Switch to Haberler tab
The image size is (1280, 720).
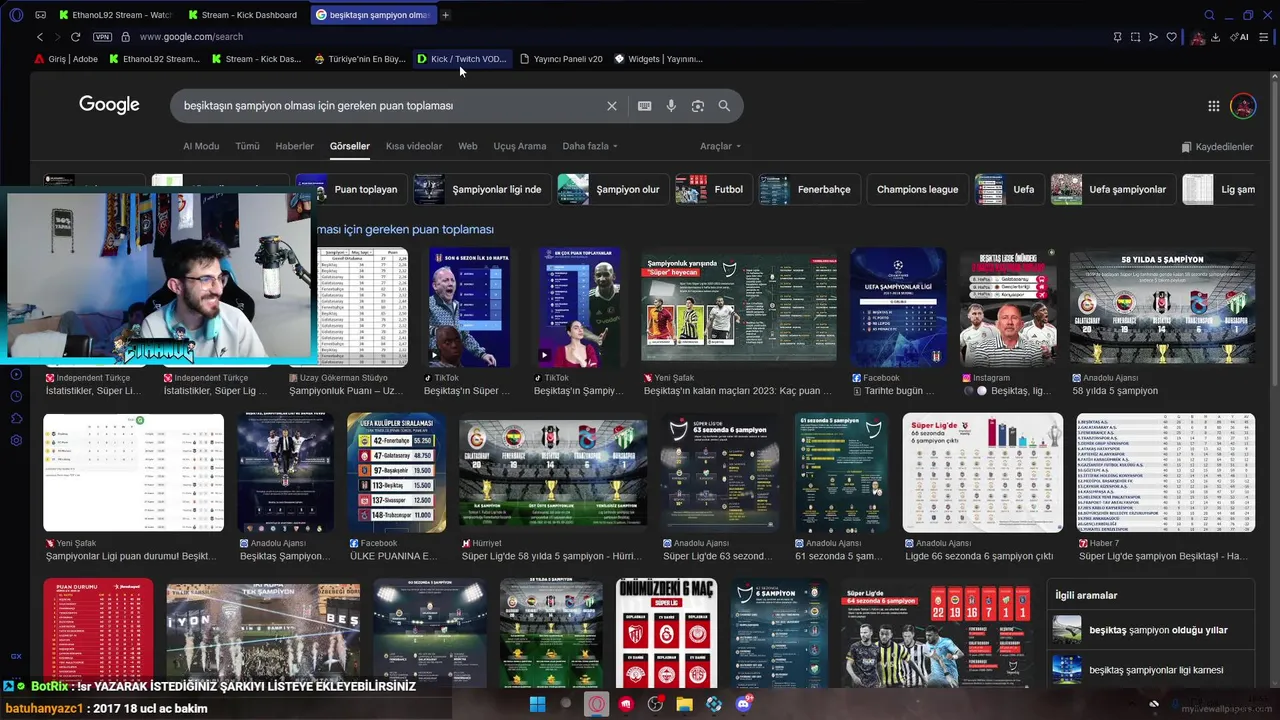click(x=294, y=146)
